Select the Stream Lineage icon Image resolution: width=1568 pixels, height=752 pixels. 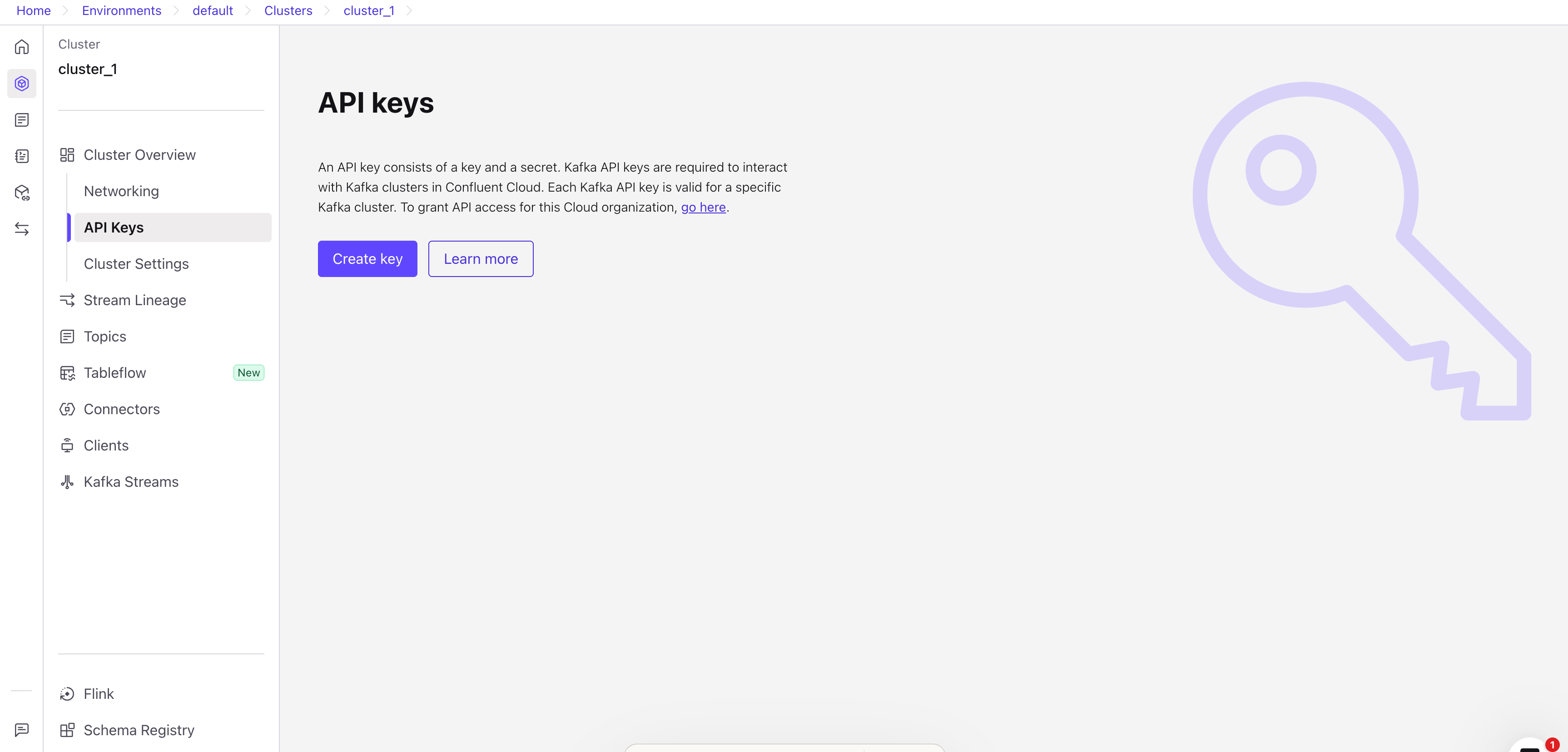pos(68,300)
